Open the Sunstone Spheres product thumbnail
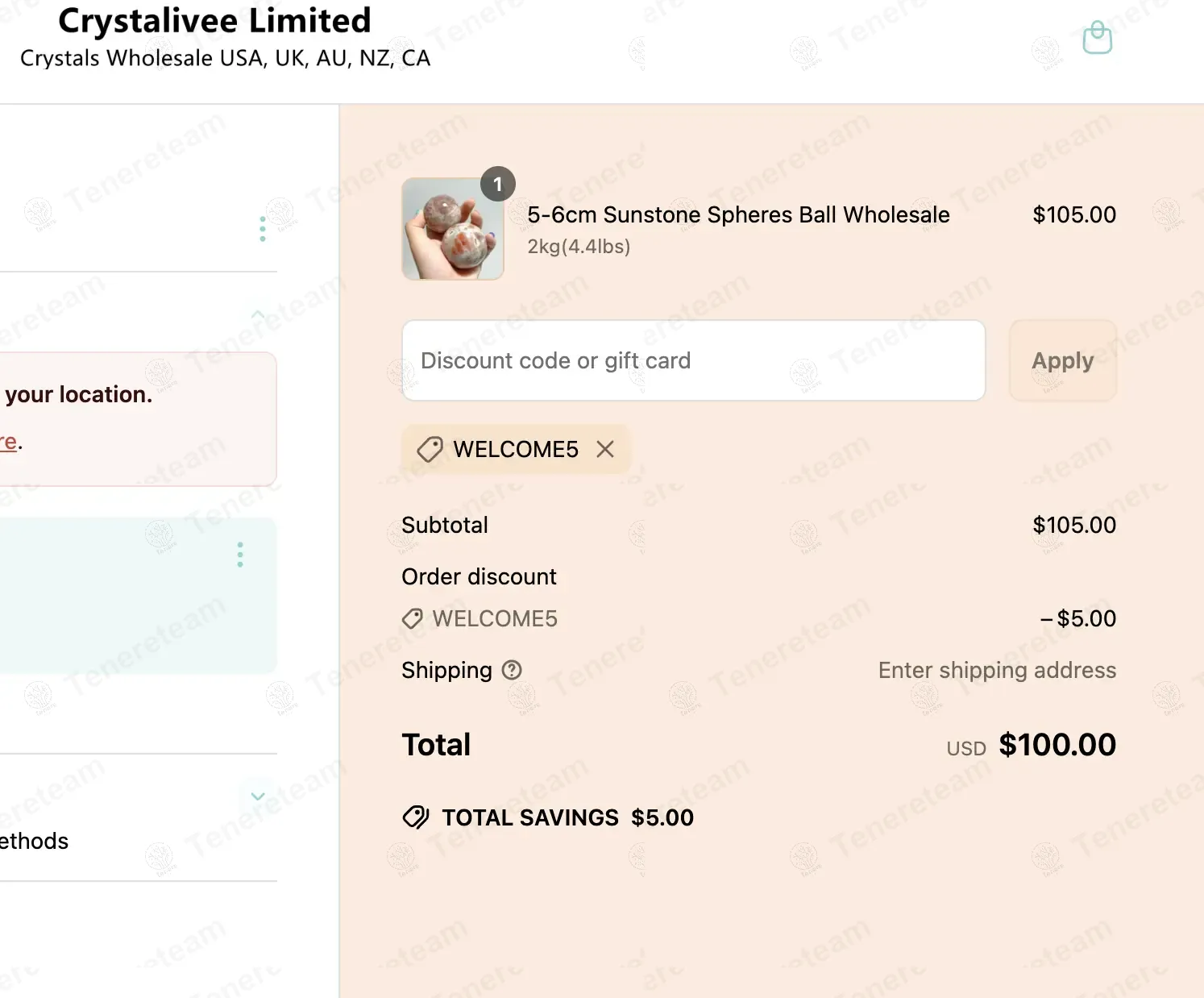This screenshot has width=1204, height=998. click(x=453, y=229)
